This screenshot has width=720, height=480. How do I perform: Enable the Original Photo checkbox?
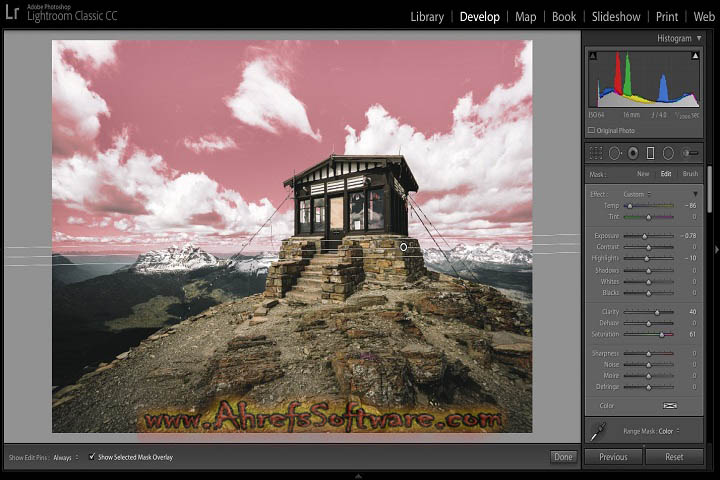[x=591, y=130]
